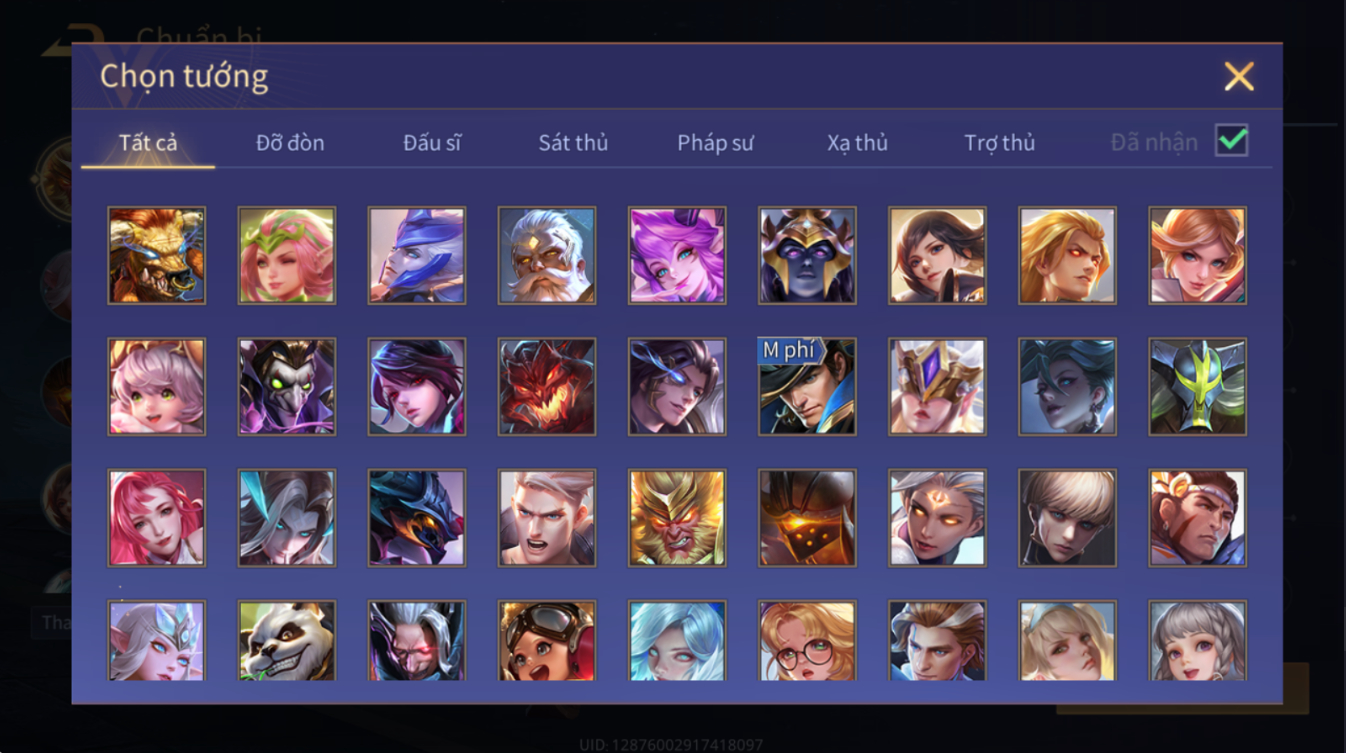Screen dimensions: 1346x753
Task: Choose the hero tagged M phí
Action: [807, 386]
